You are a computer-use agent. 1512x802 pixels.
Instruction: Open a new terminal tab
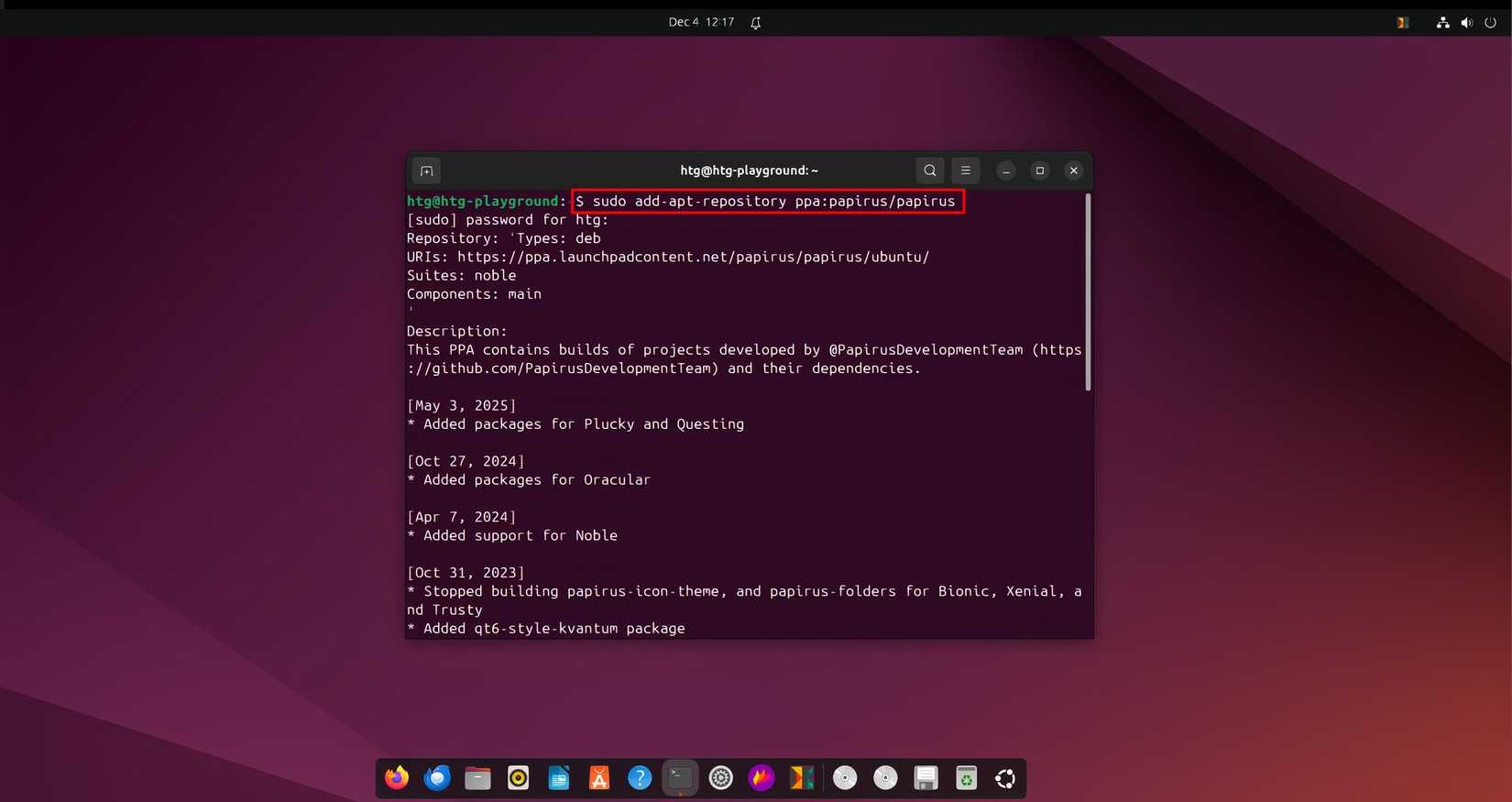point(426,170)
